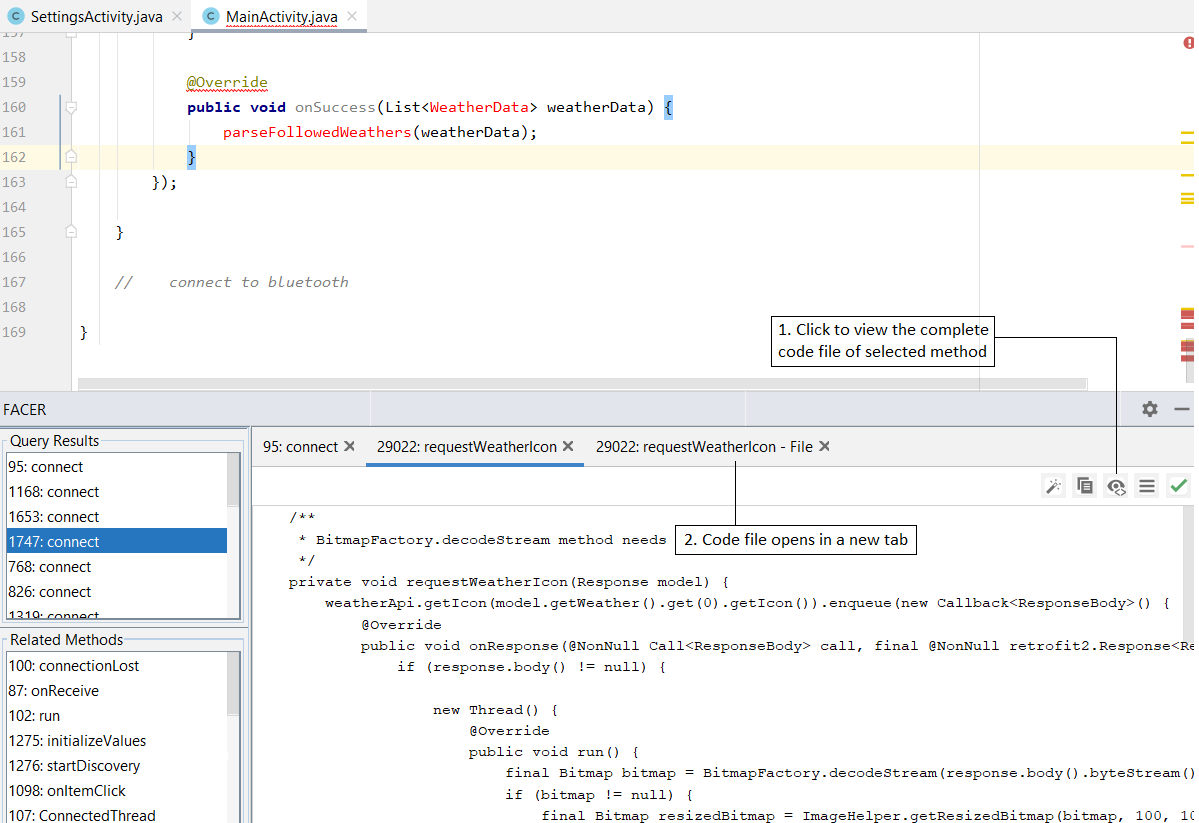Close the '95: connect' tab

pyautogui.click(x=349, y=446)
